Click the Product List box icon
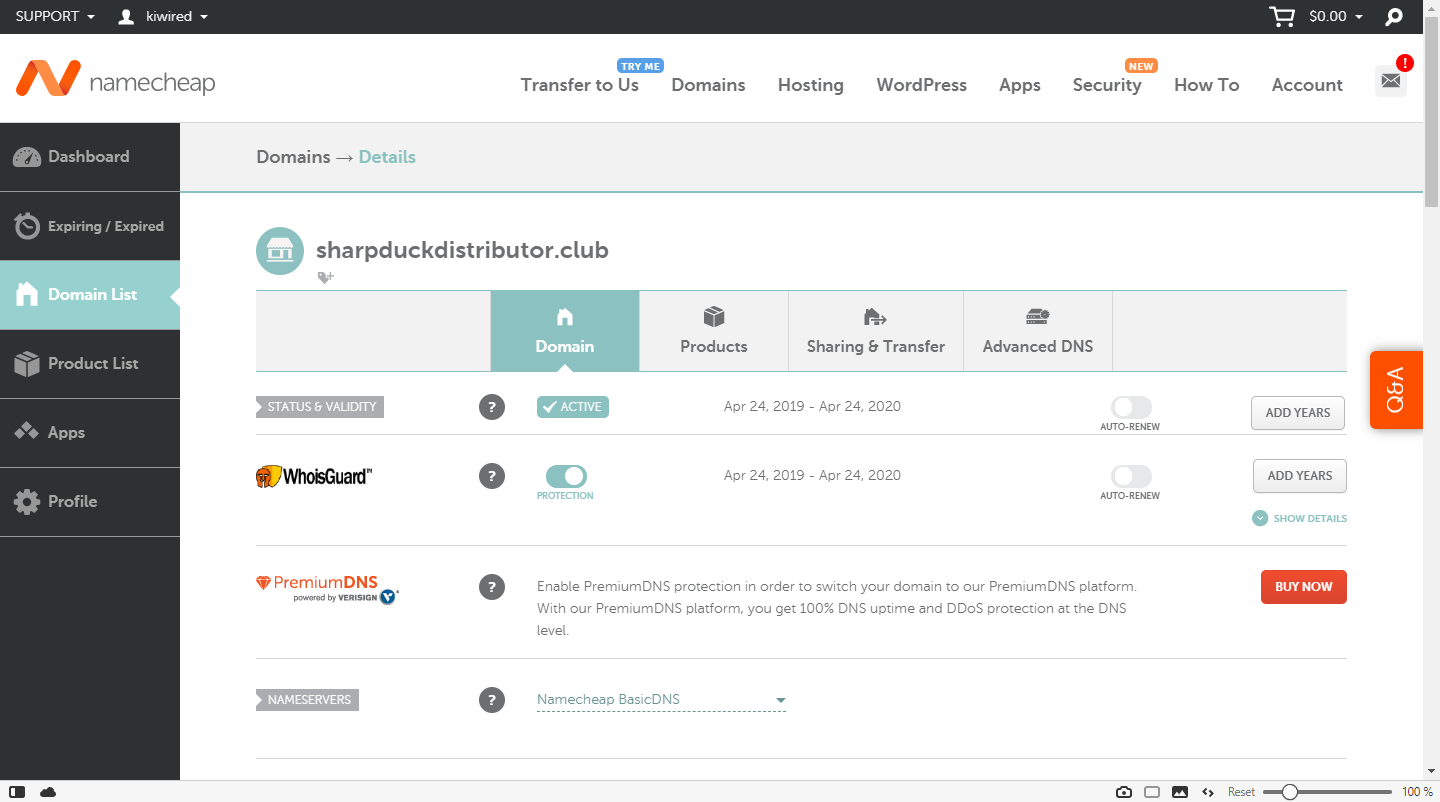The image size is (1440, 802). pos(27,363)
